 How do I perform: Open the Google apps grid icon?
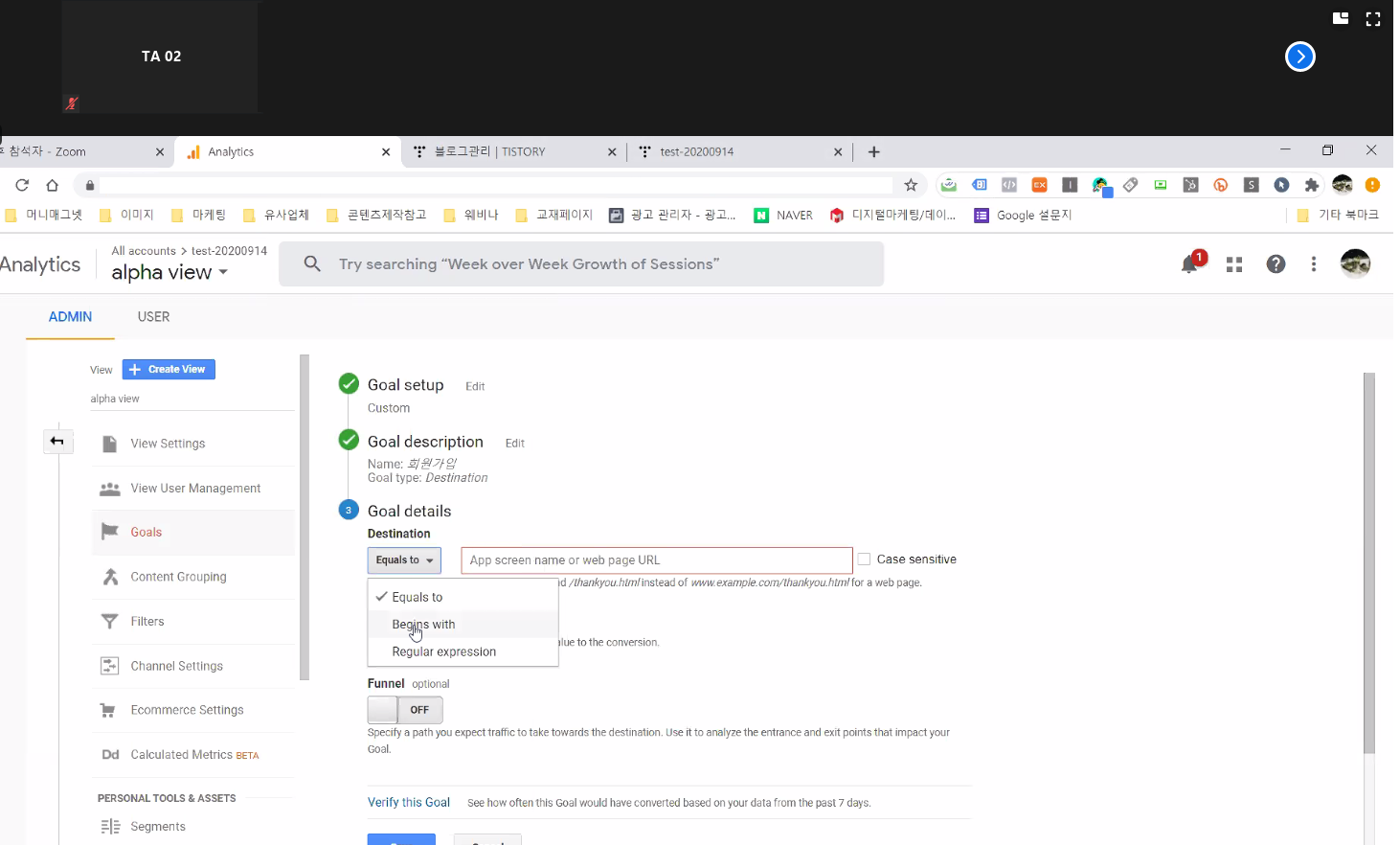[x=1234, y=264]
